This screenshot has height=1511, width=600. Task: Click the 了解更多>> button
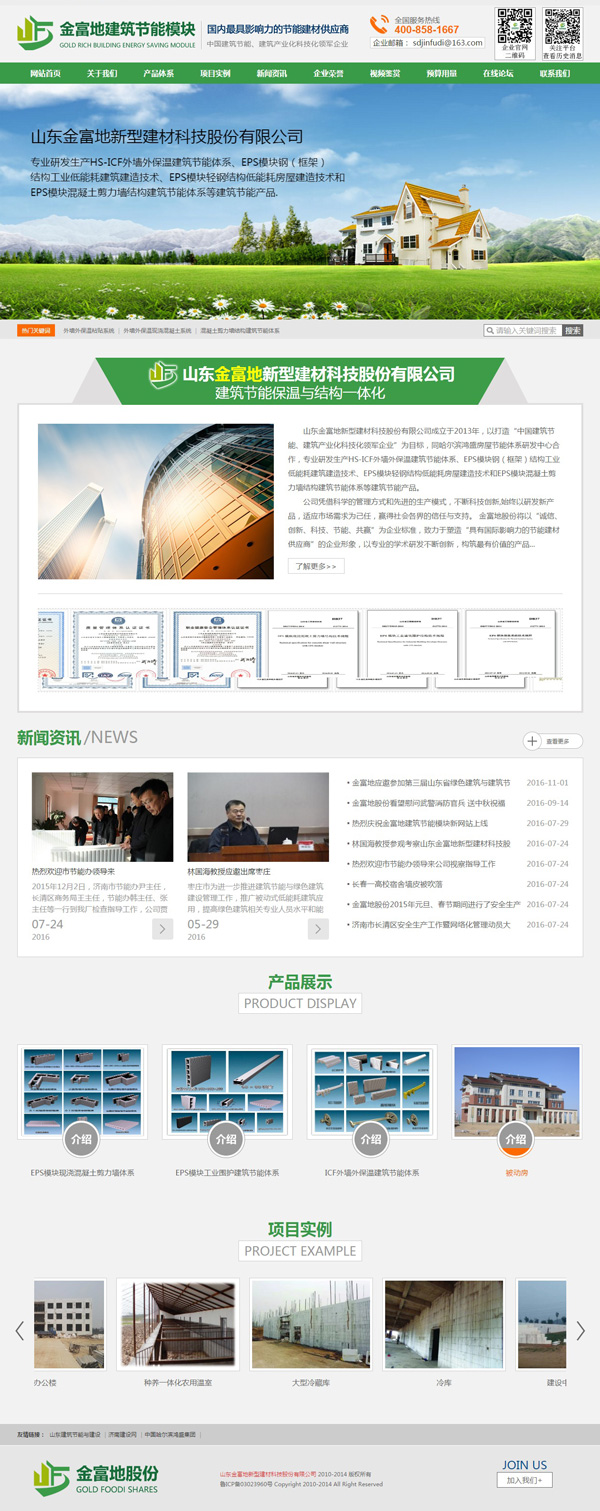(316, 566)
